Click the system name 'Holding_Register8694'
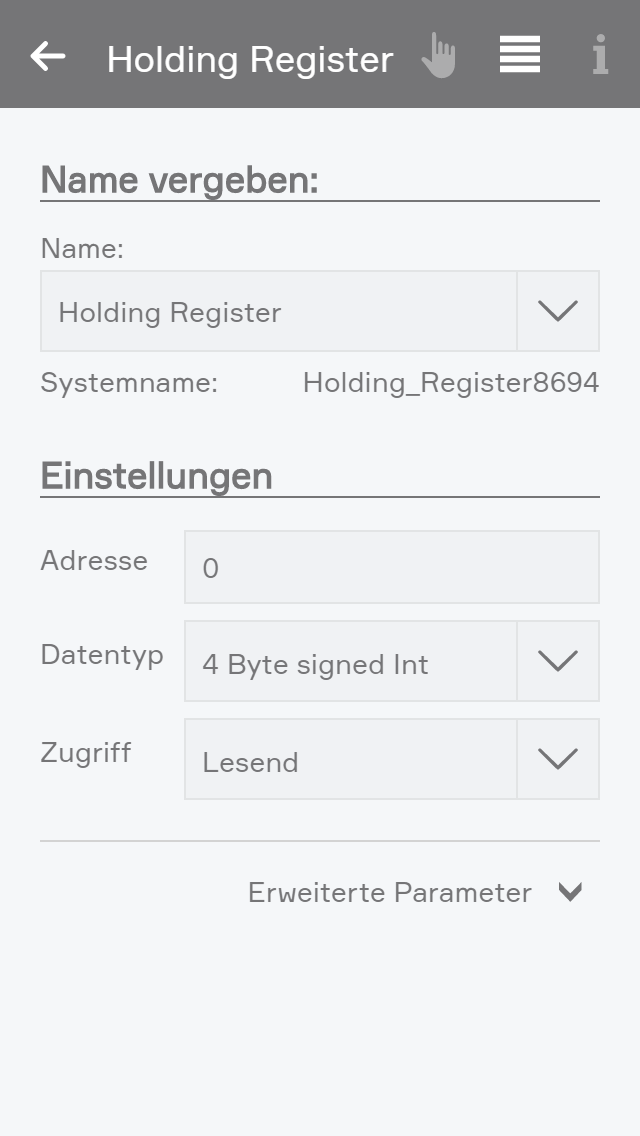This screenshot has width=640, height=1136. tap(450, 383)
